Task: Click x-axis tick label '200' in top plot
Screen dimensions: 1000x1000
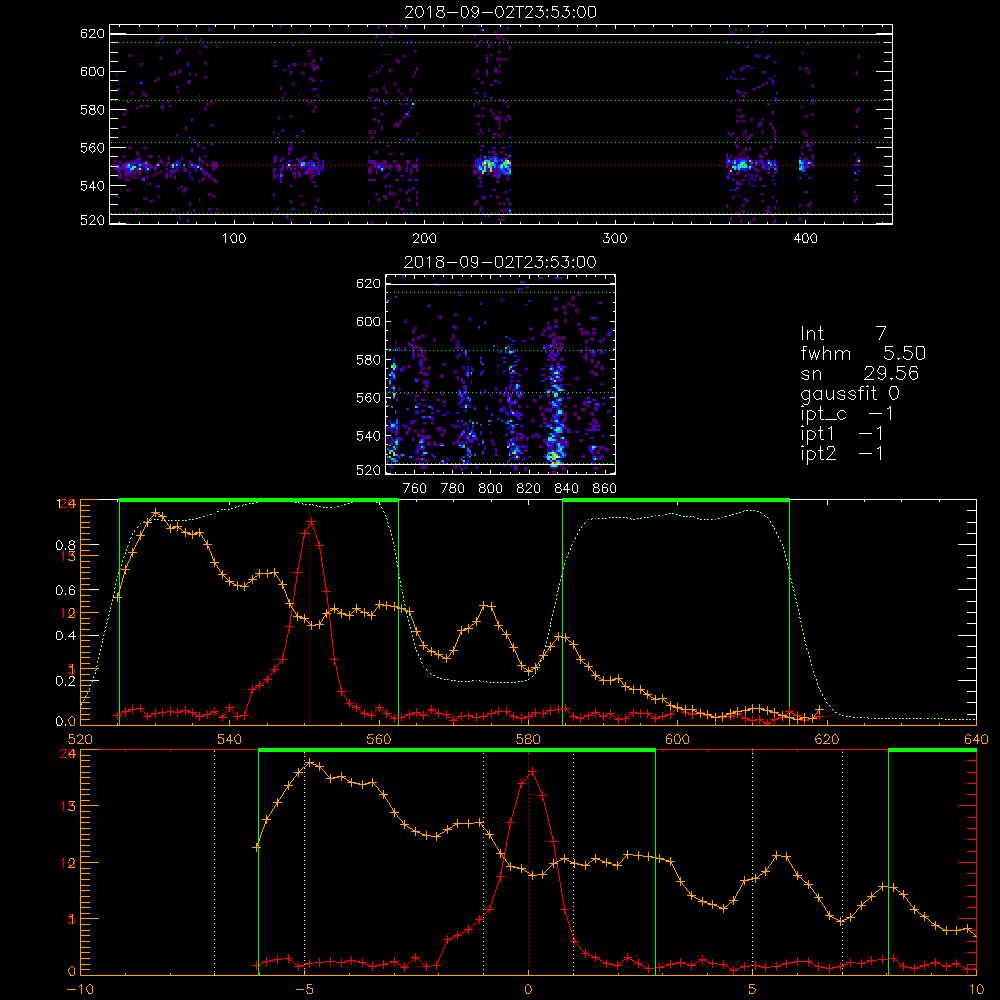Action: [424, 239]
